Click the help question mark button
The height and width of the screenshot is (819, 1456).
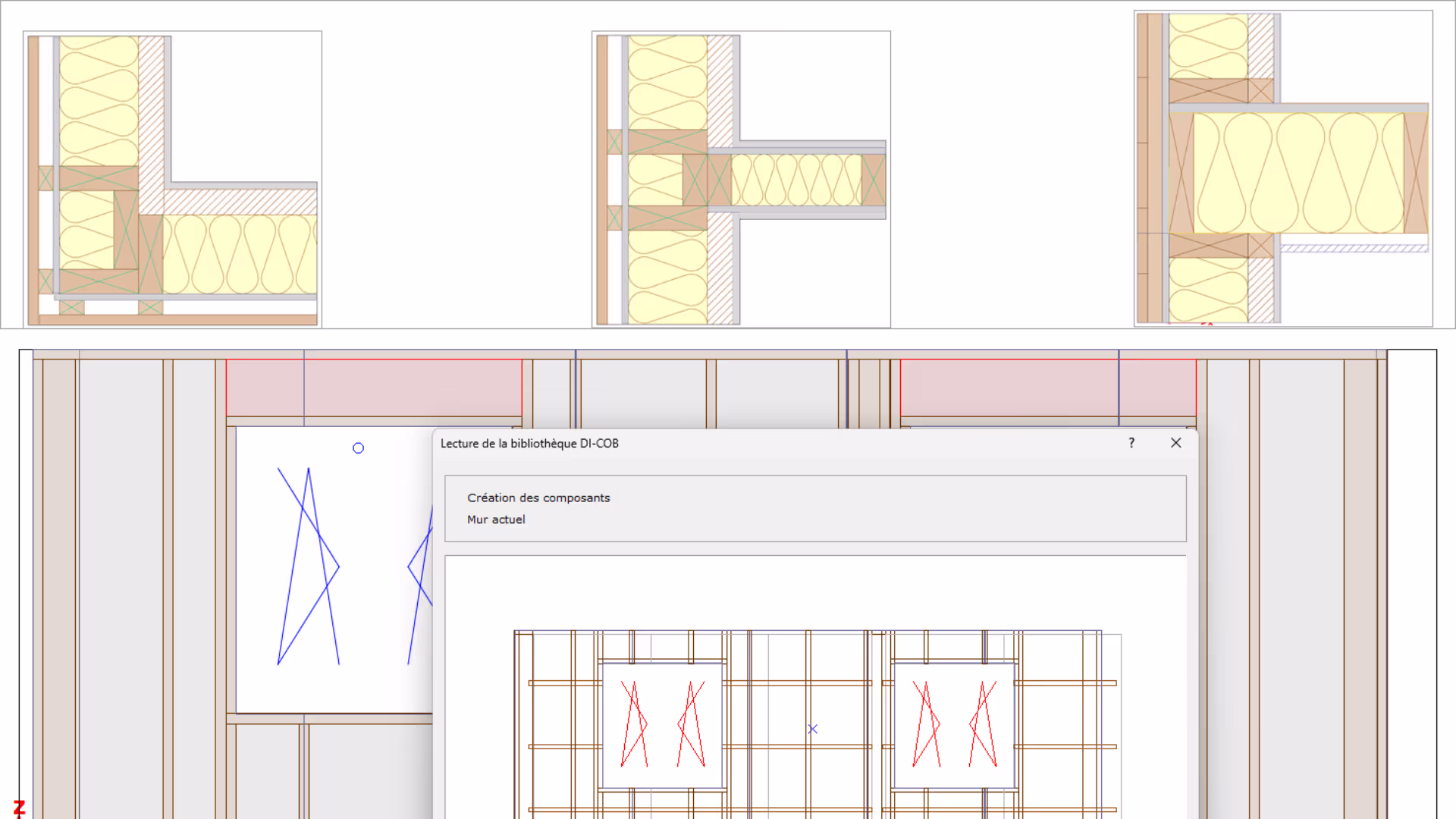1131,443
